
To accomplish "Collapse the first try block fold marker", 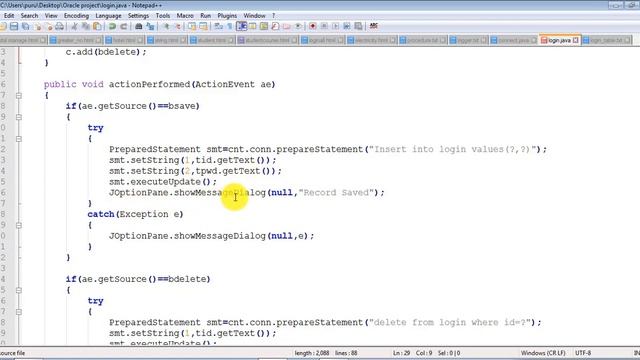I will [19, 139].
